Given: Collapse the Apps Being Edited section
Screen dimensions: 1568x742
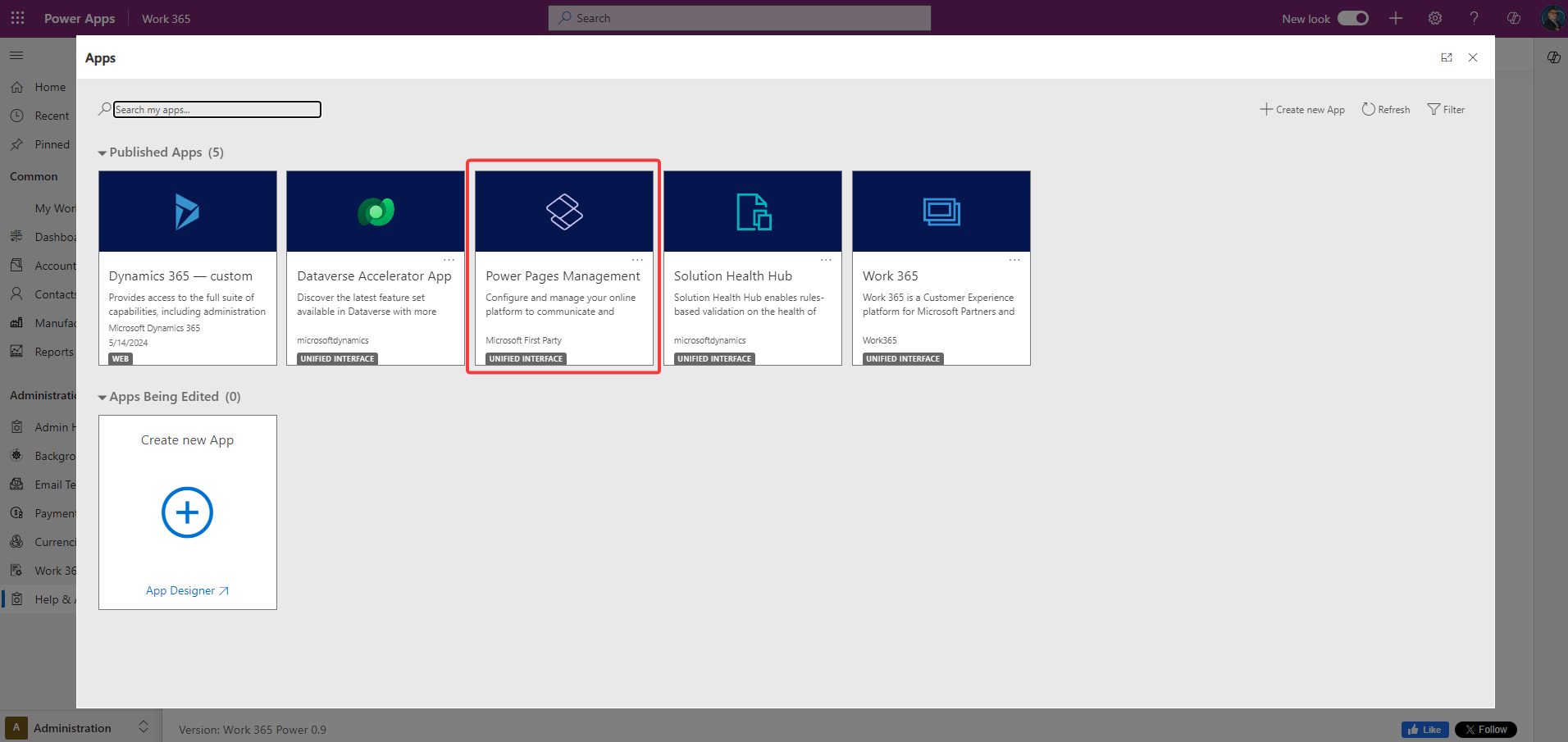Looking at the screenshot, I should point(103,397).
